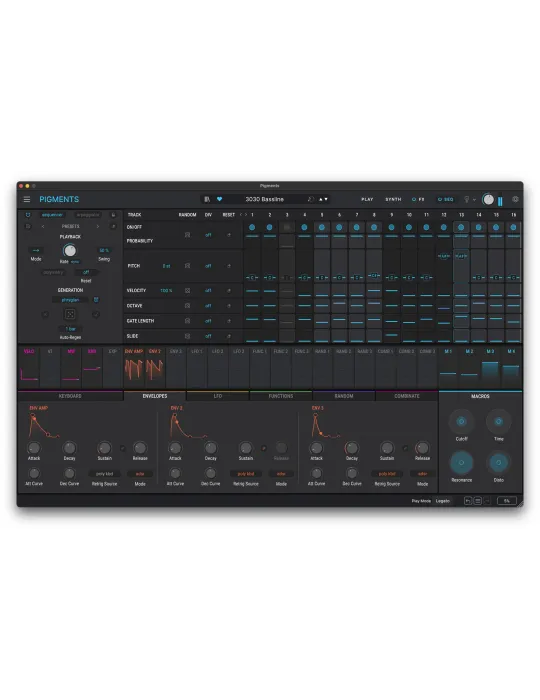Open the playback Mode direction dropdown
The height and width of the screenshot is (700, 540).
(x=36, y=250)
